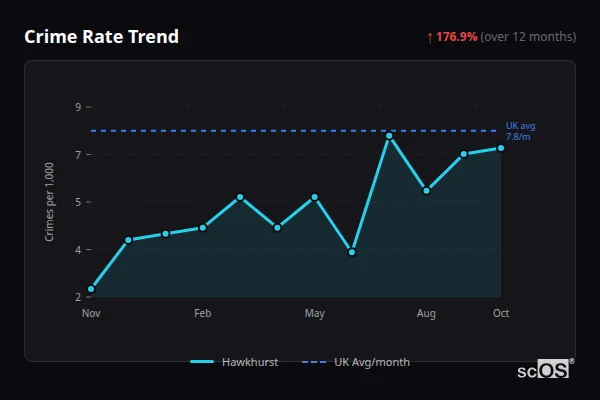Click the 'Oct' x-axis label
The height and width of the screenshot is (400, 600).
coord(501,313)
